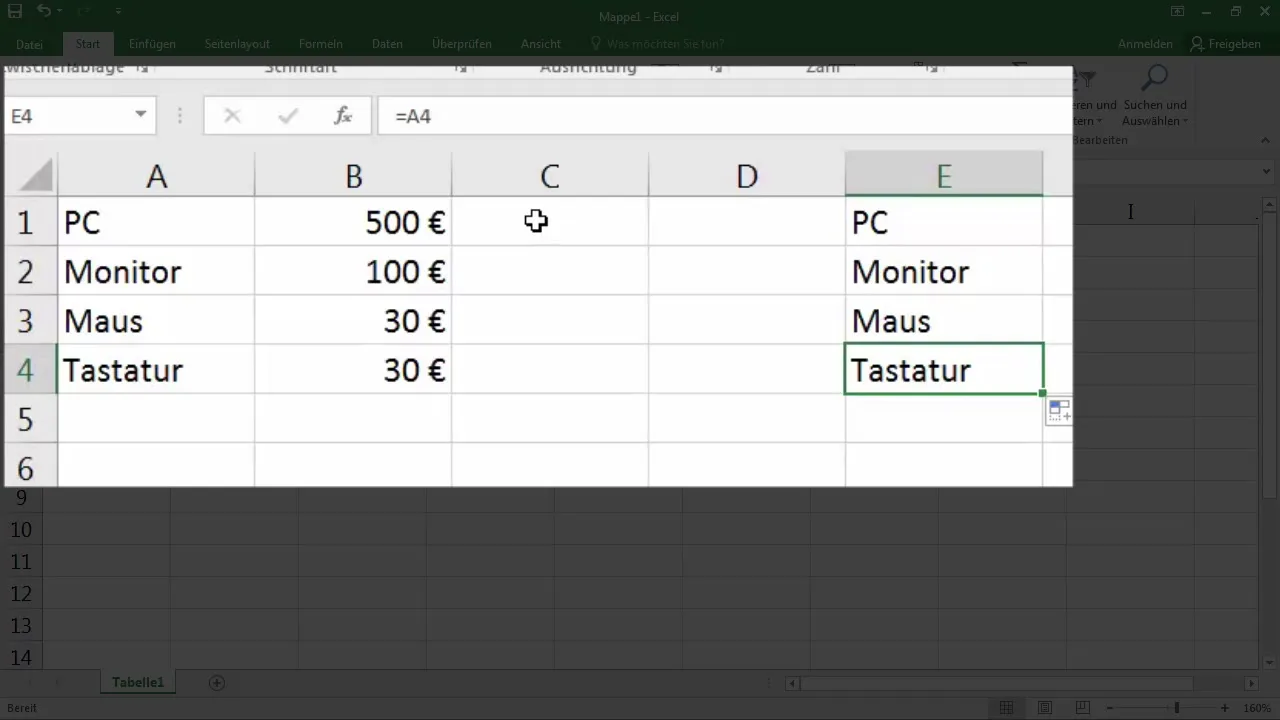The height and width of the screenshot is (720, 1280).
Task: Click the vertical scrollbar down arrow
Action: click(1271, 661)
